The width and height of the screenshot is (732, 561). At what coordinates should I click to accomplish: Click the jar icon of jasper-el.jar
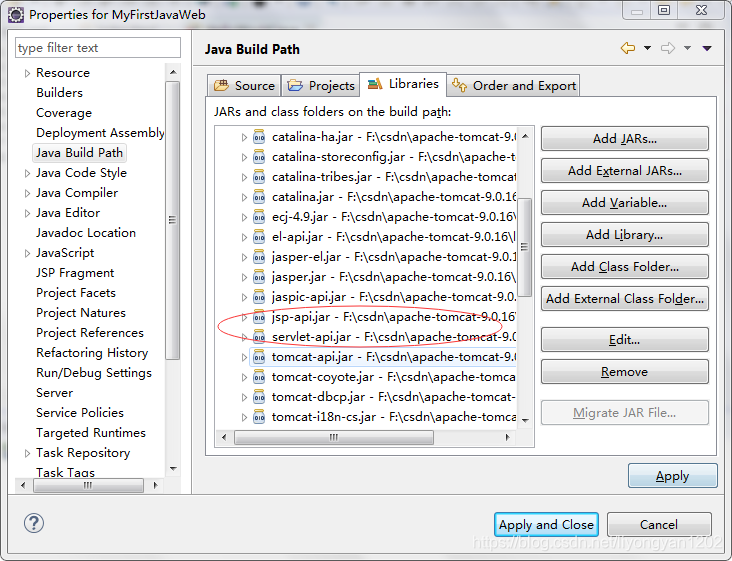[x=259, y=257]
